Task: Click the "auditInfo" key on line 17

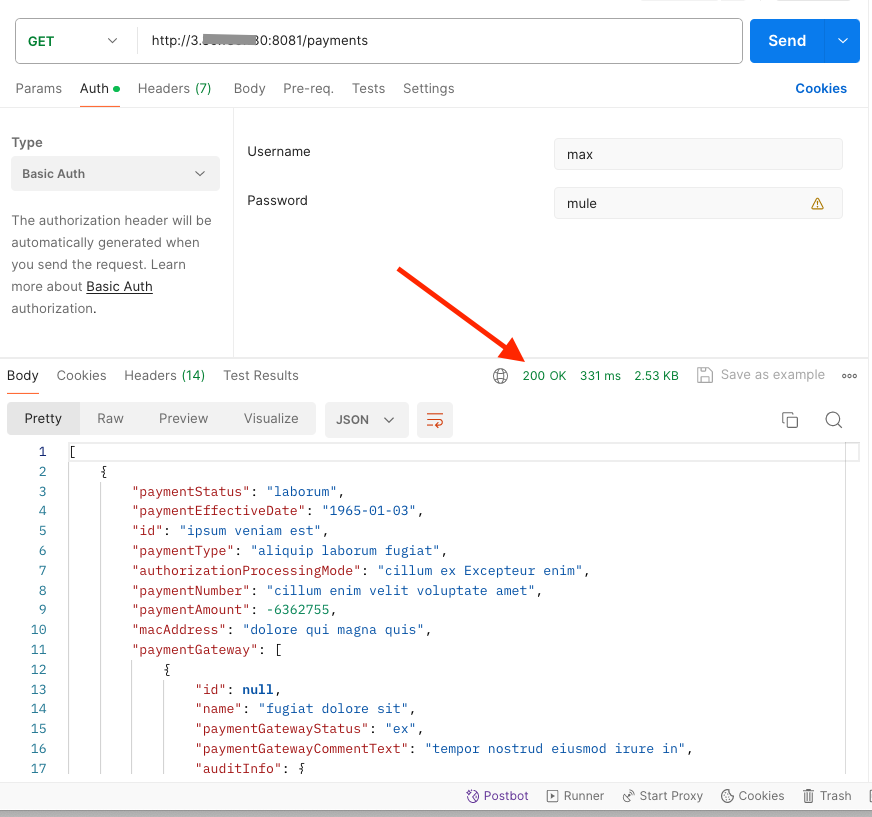Action: click(239, 769)
